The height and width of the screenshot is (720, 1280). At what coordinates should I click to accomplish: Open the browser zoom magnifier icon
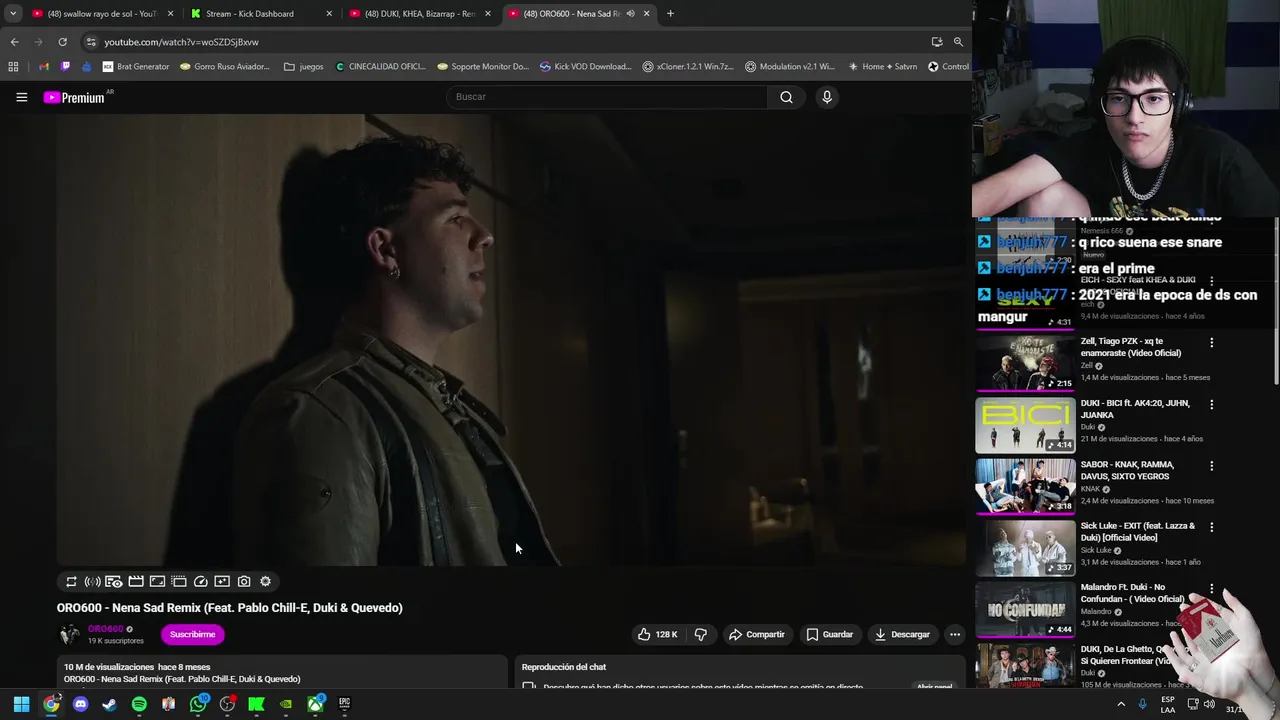pyautogui.click(x=958, y=42)
